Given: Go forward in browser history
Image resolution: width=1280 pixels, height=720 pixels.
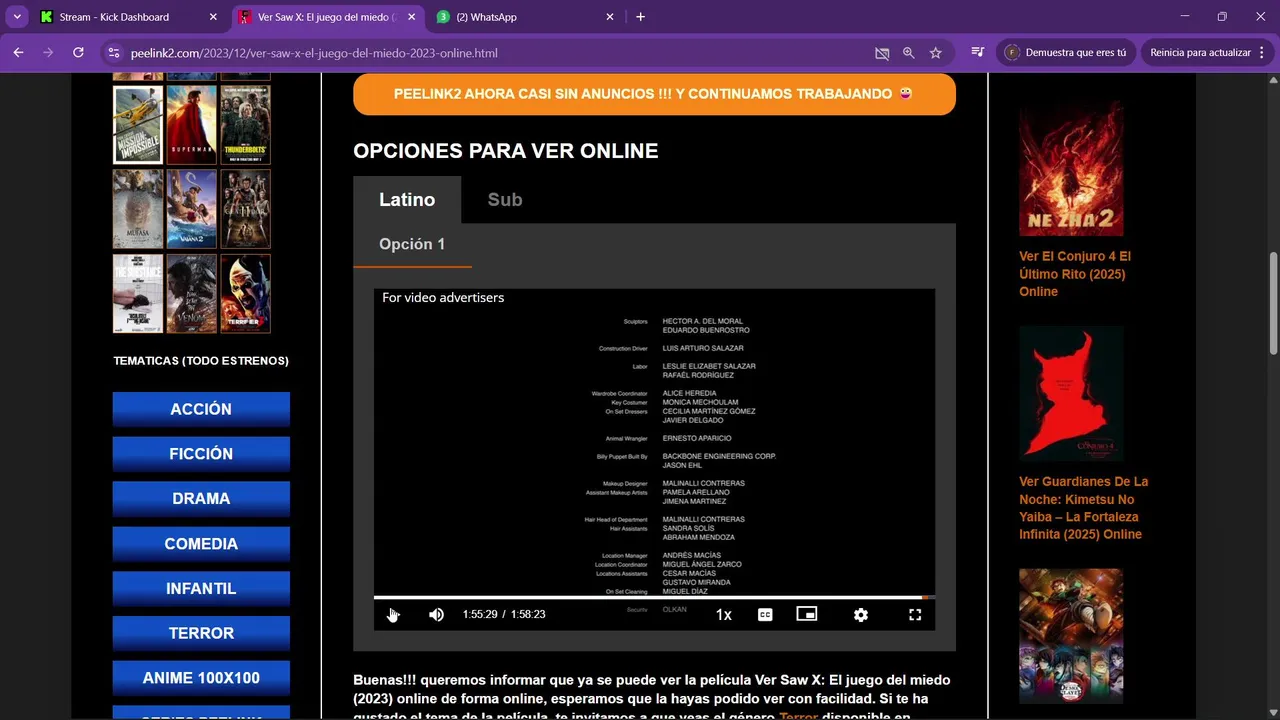Looking at the screenshot, I should (48, 53).
